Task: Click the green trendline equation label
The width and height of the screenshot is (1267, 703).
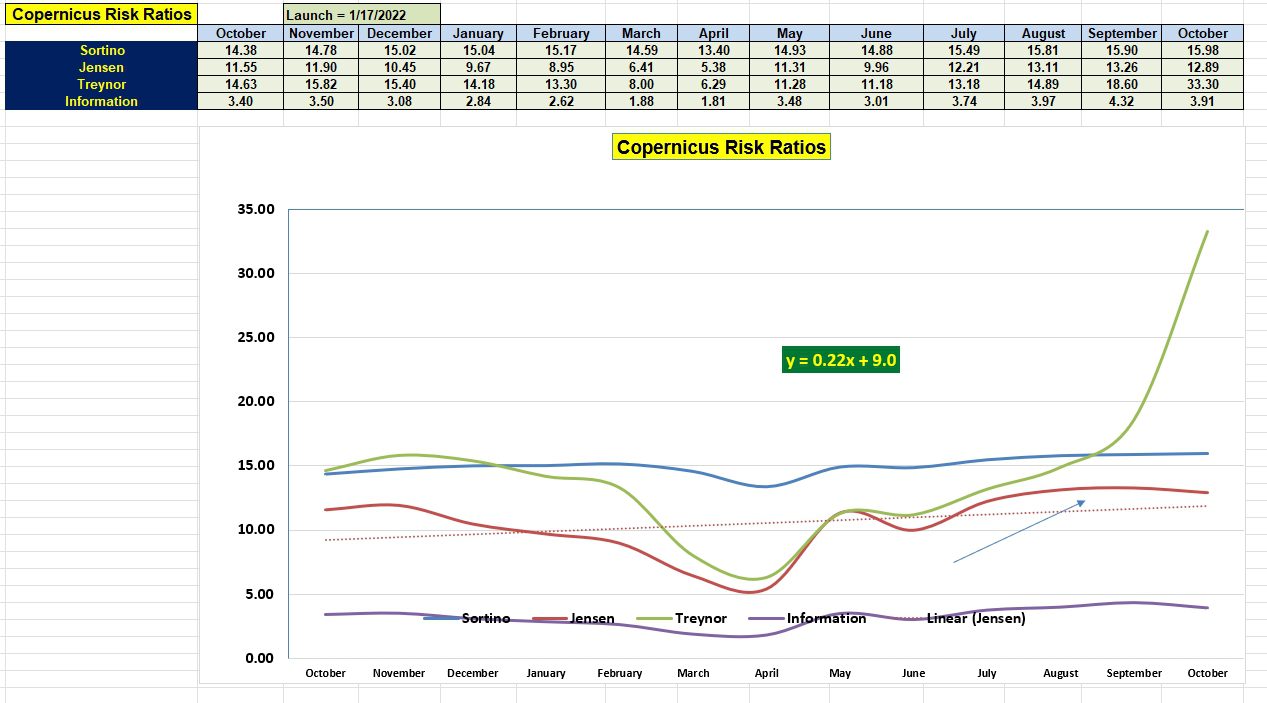Action: 840,360
